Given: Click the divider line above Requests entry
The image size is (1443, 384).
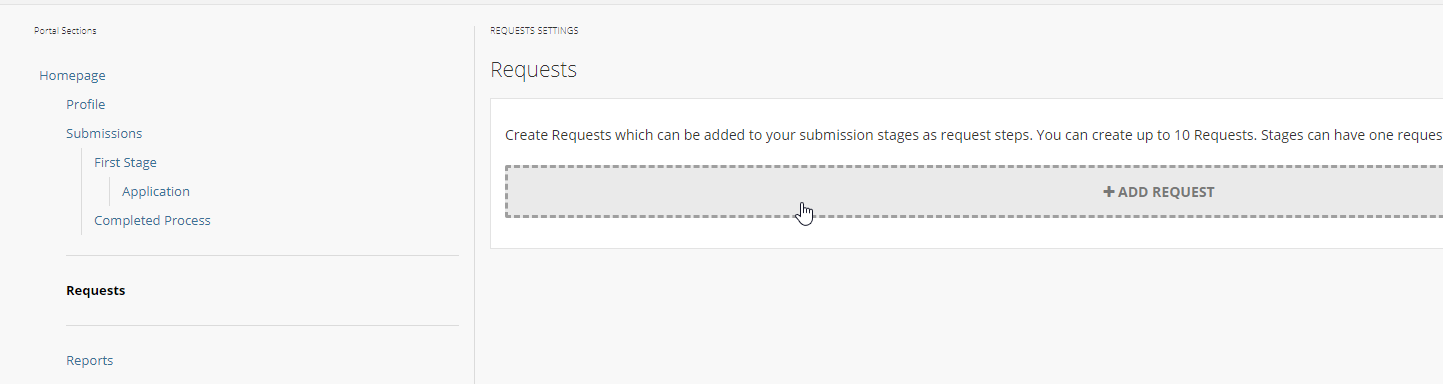Looking at the screenshot, I should [x=262, y=256].
